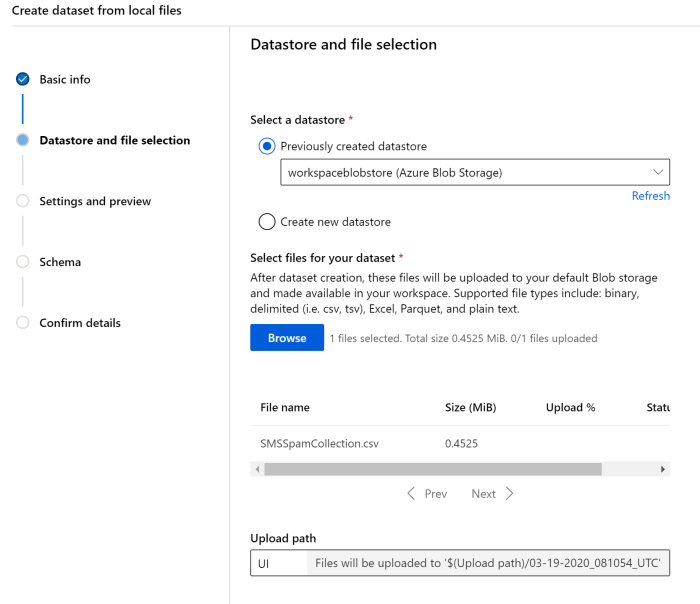Open the Basic info step

65,80
